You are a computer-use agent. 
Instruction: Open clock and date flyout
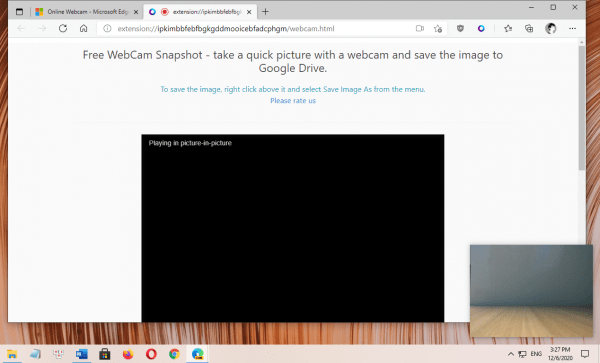point(560,354)
